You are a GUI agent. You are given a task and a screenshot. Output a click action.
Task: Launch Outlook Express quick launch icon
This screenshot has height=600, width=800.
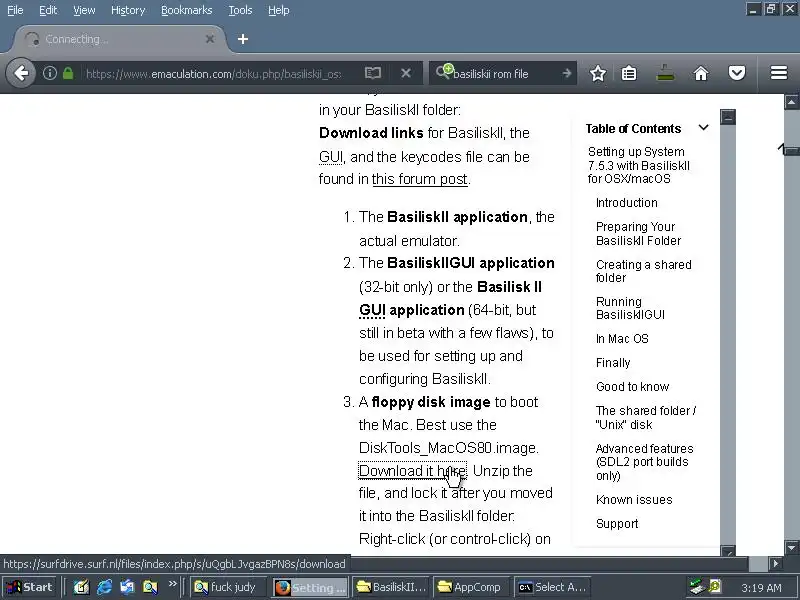pos(127,587)
